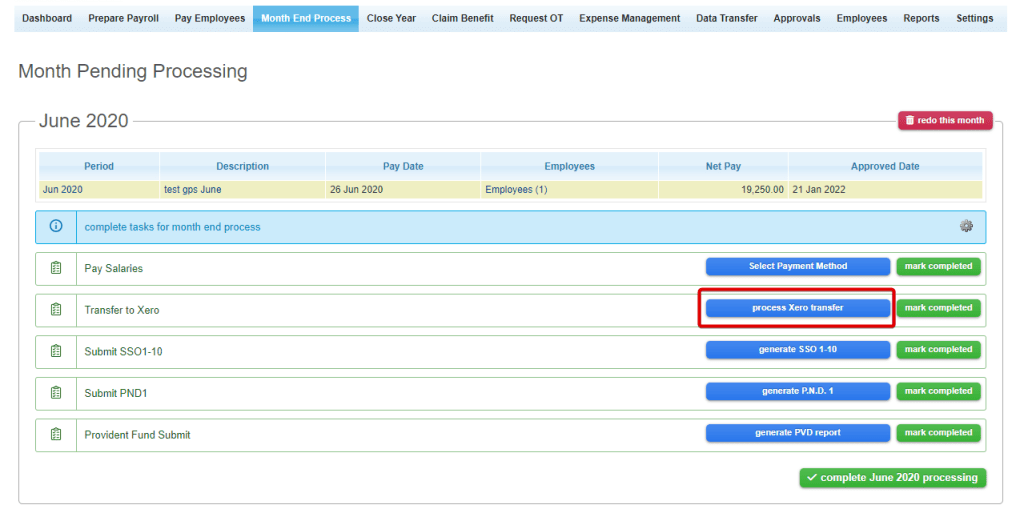Open the Employees (1) link in the table
Screen dimensions: 1024x521
pos(516,189)
